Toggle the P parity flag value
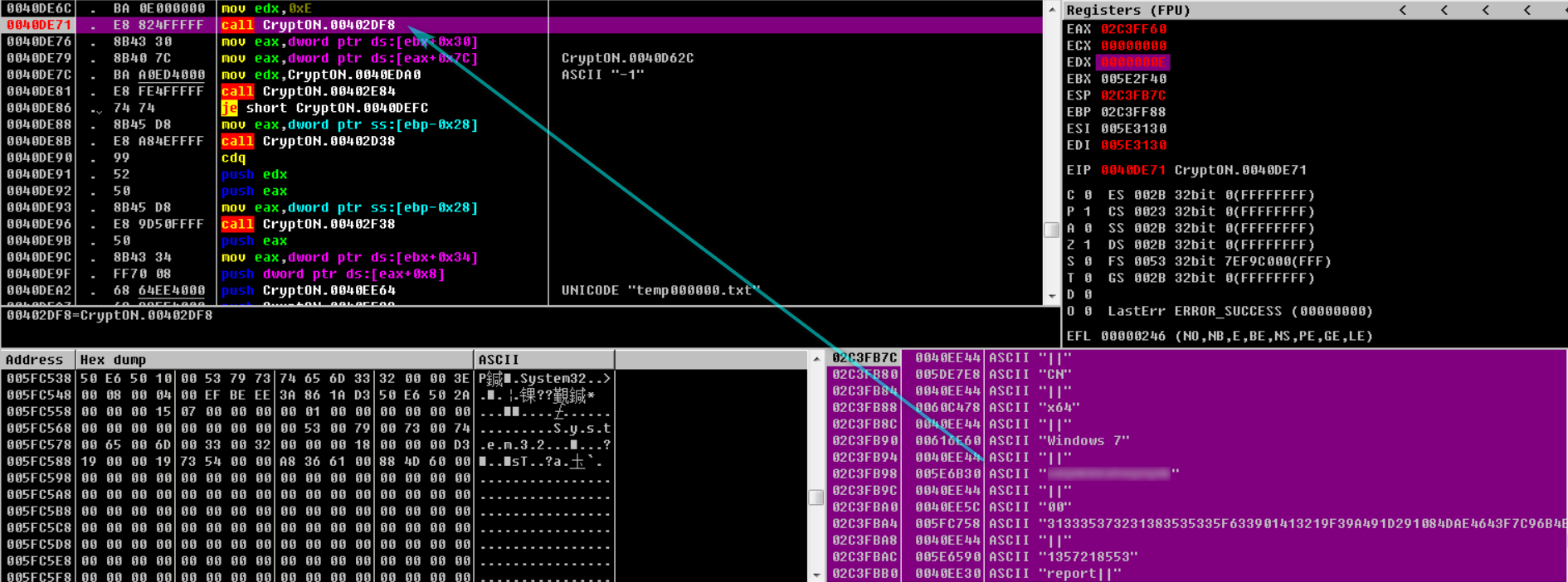The width and height of the screenshot is (1568, 582). tap(1088, 211)
